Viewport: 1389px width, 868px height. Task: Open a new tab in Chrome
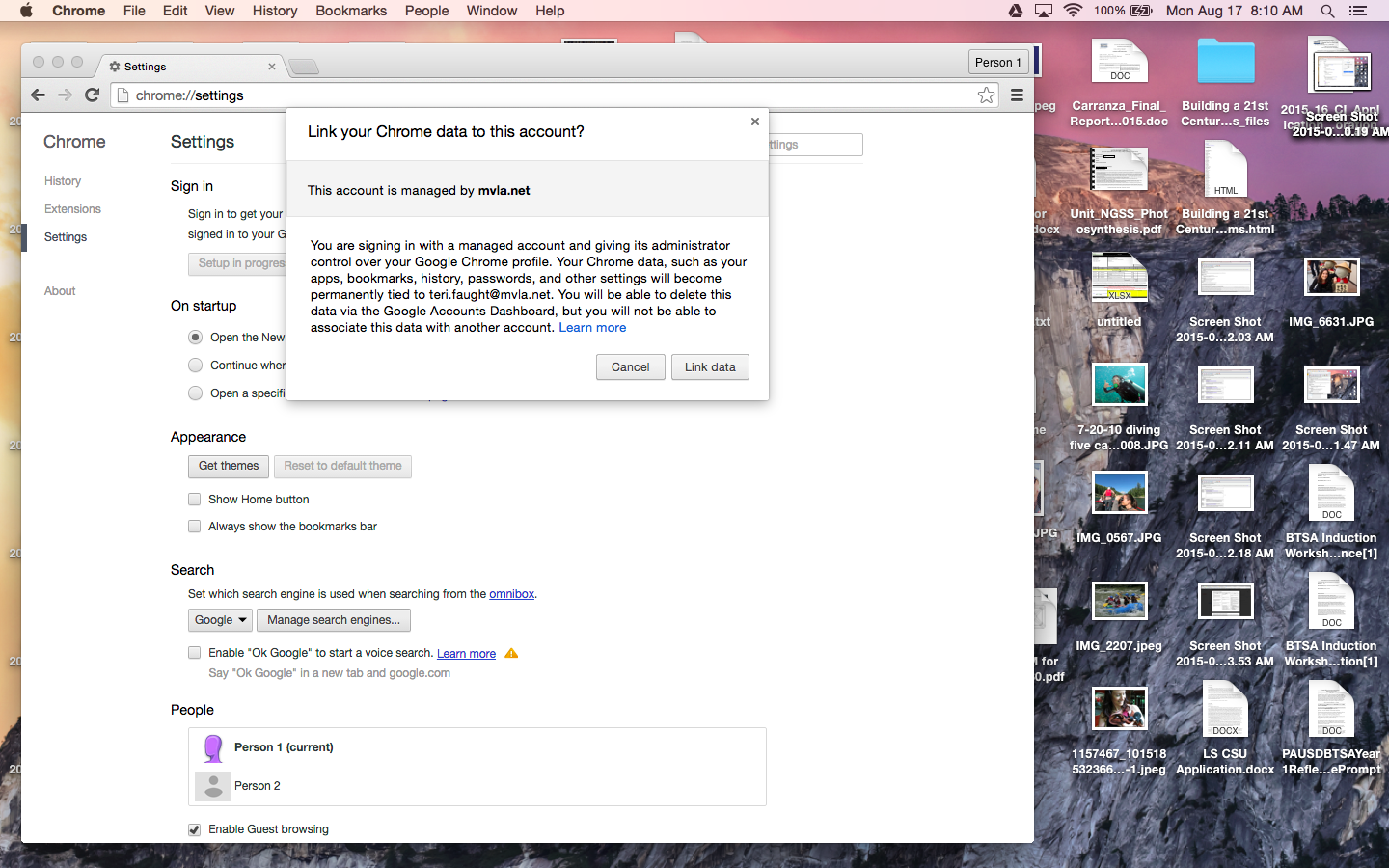coord(304,67)
